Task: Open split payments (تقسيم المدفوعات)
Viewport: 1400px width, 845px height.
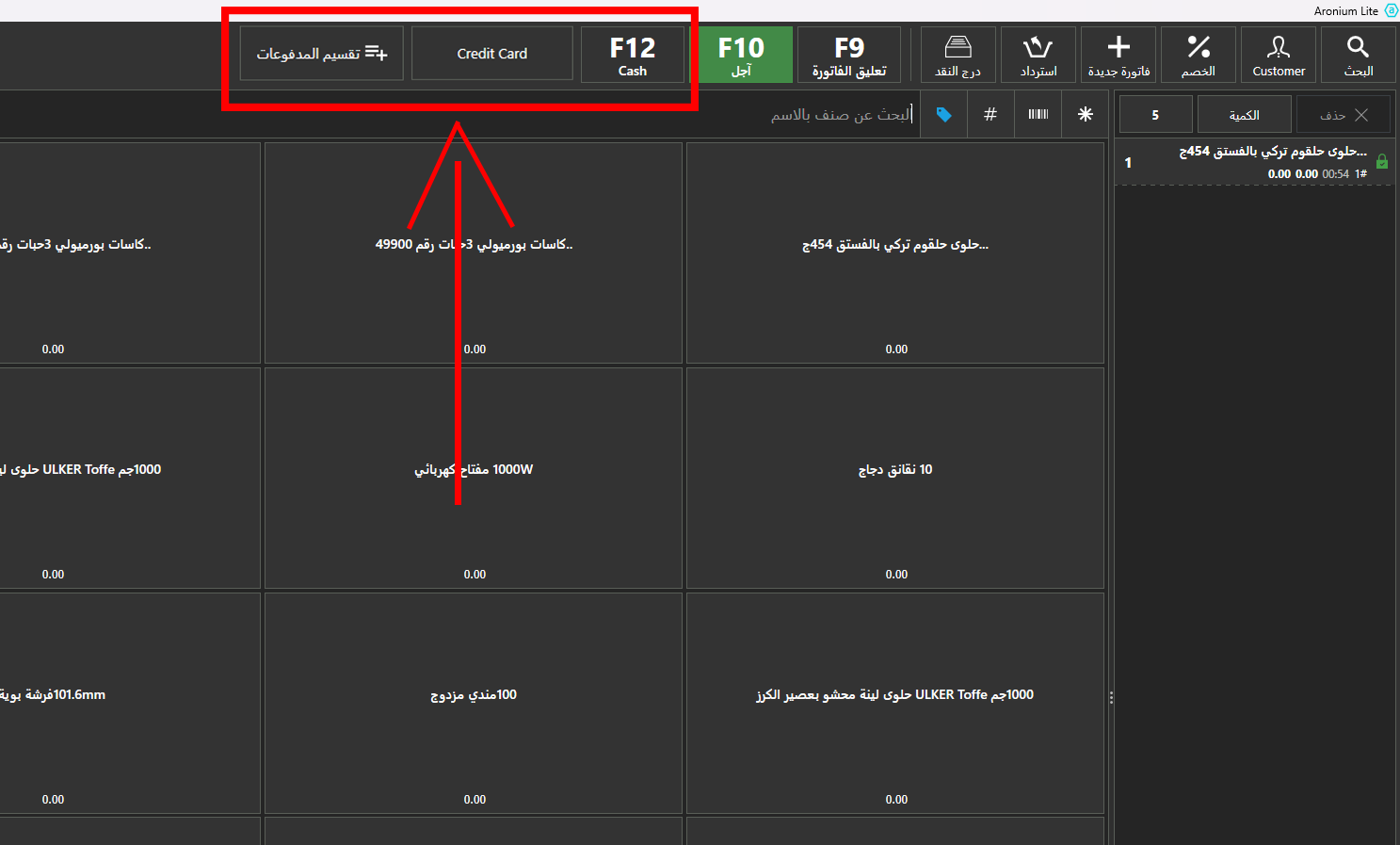Action: (x=321, y=54)
